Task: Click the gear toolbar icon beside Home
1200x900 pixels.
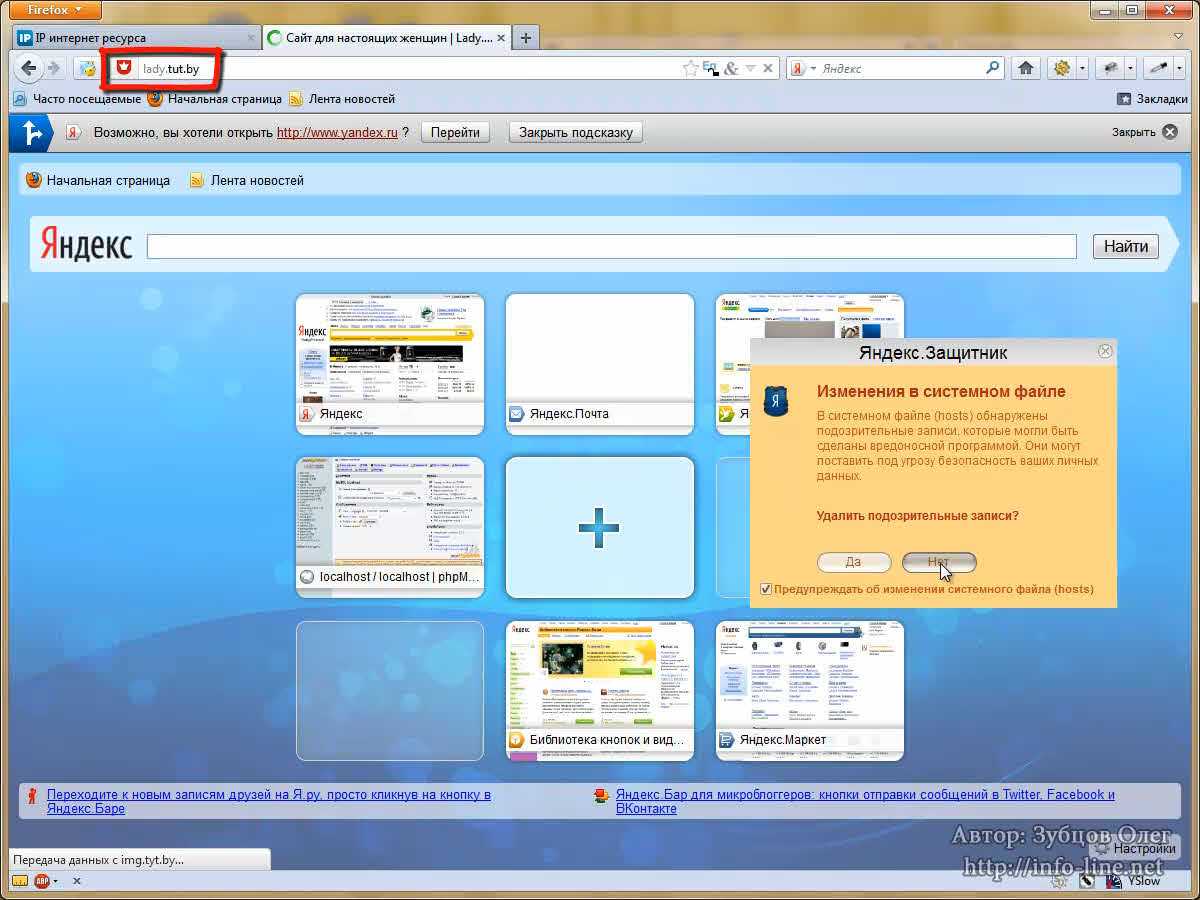Action: tap(1059, 68)
